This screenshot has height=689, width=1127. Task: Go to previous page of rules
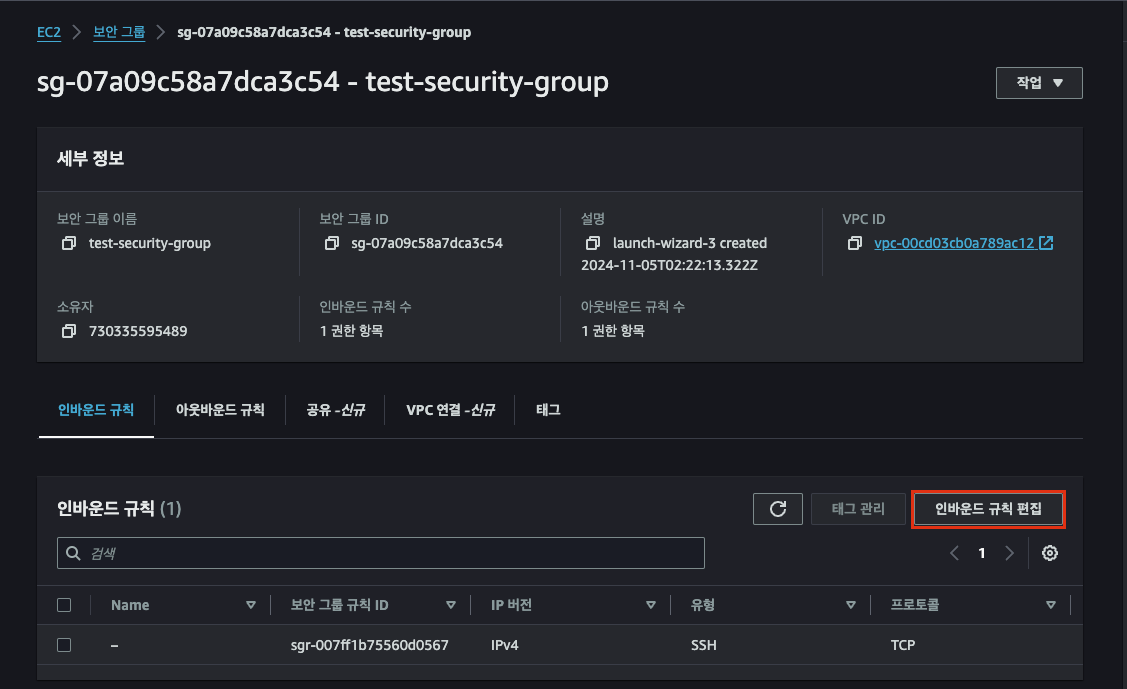[x=955, y=553]
